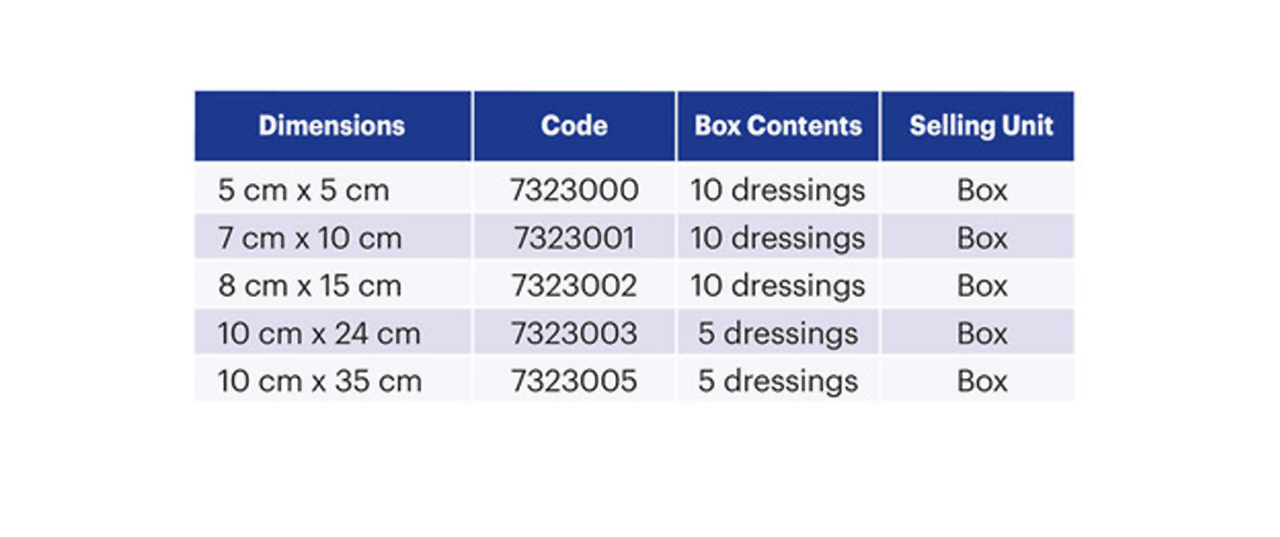Click the 10 cm x 35 cm cell
Image resolution: width=1280 pixels, height=537 pixels.
[319, 381]
